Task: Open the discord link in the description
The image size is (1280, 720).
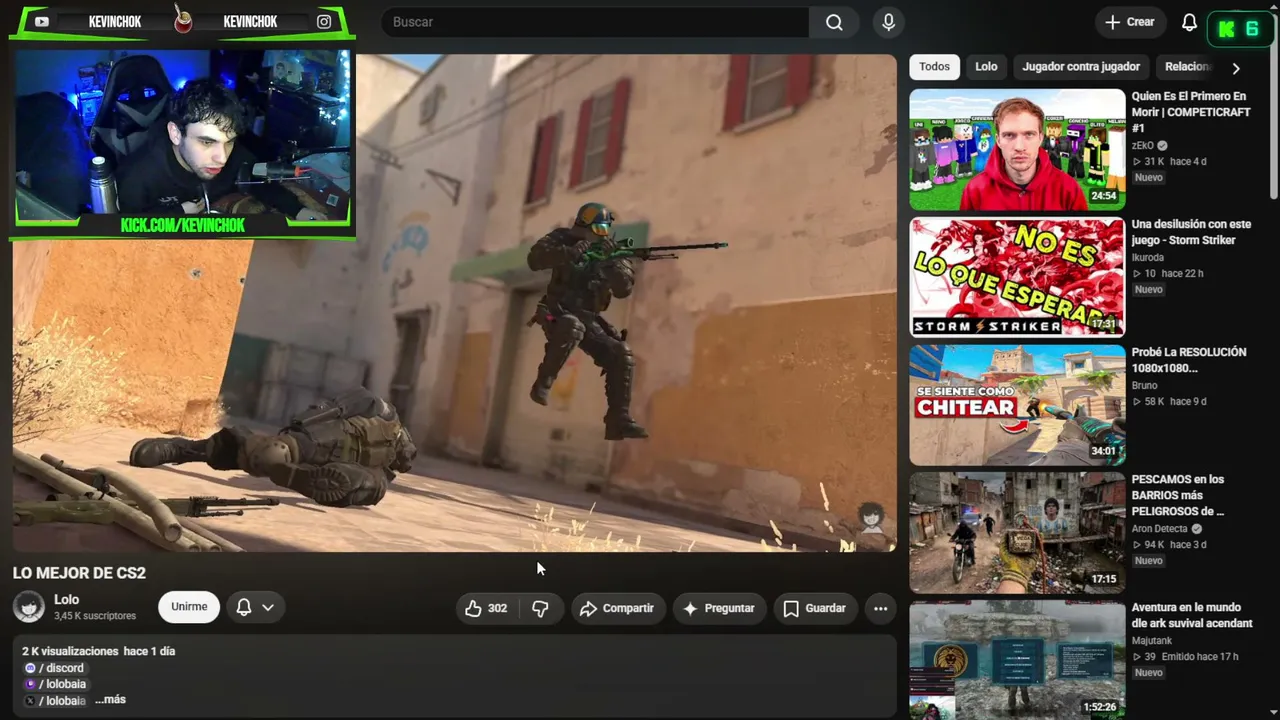Action: 54,668
